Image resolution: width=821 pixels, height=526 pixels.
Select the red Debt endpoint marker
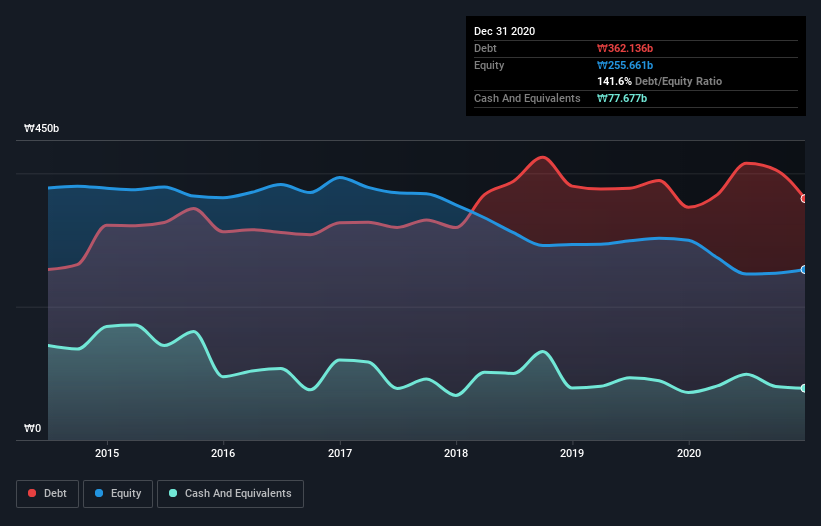(804, 199)
